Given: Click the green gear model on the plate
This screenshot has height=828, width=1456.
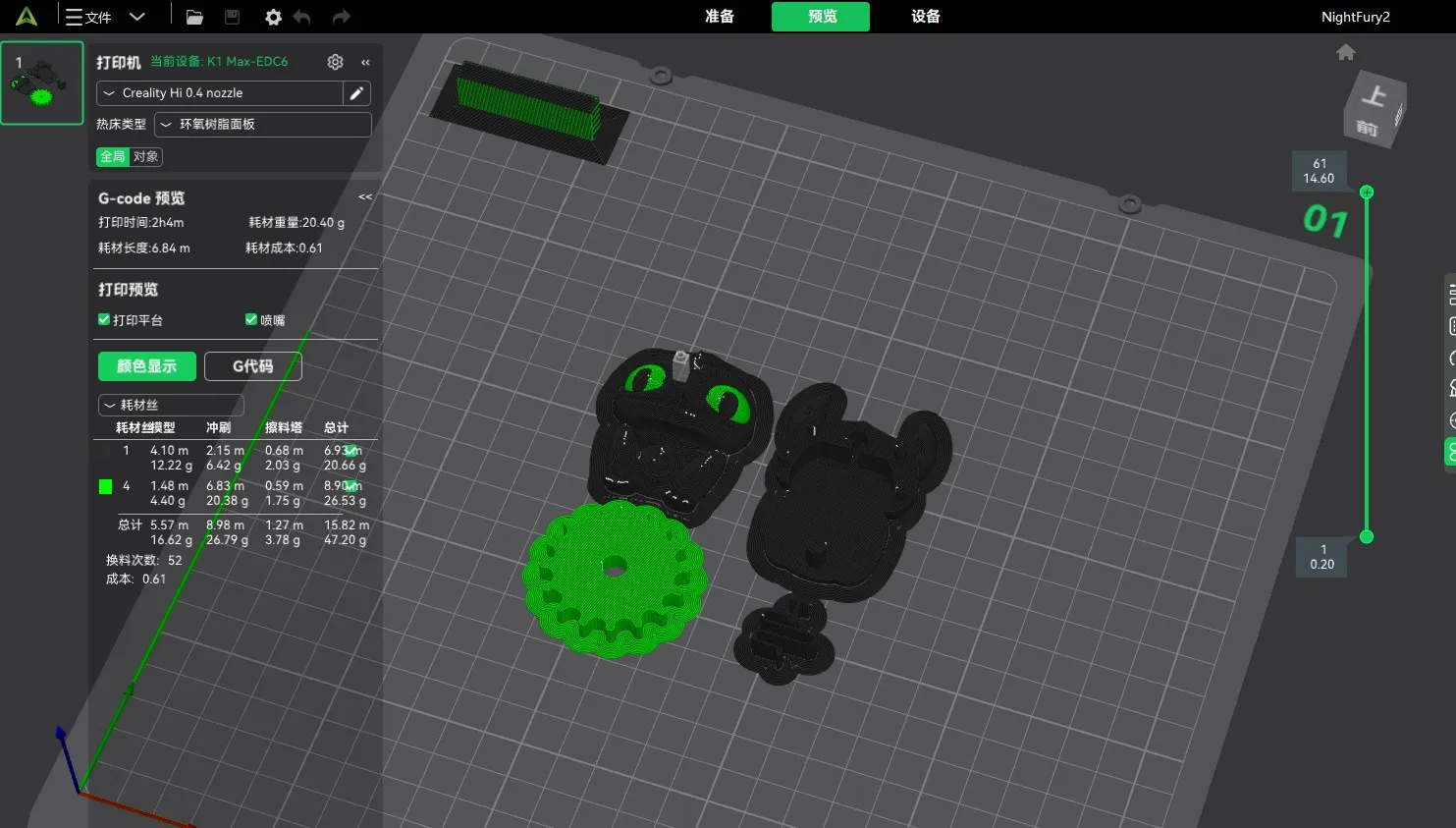Looking at the screenshot, I should (614, 578).
